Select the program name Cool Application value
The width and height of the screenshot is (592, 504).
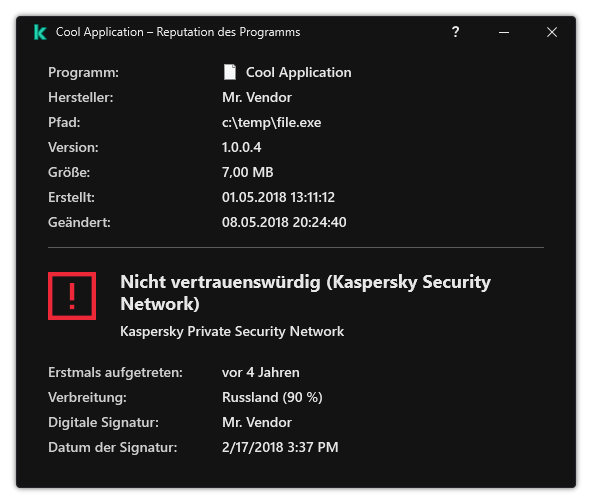click(x=298, y=72)
